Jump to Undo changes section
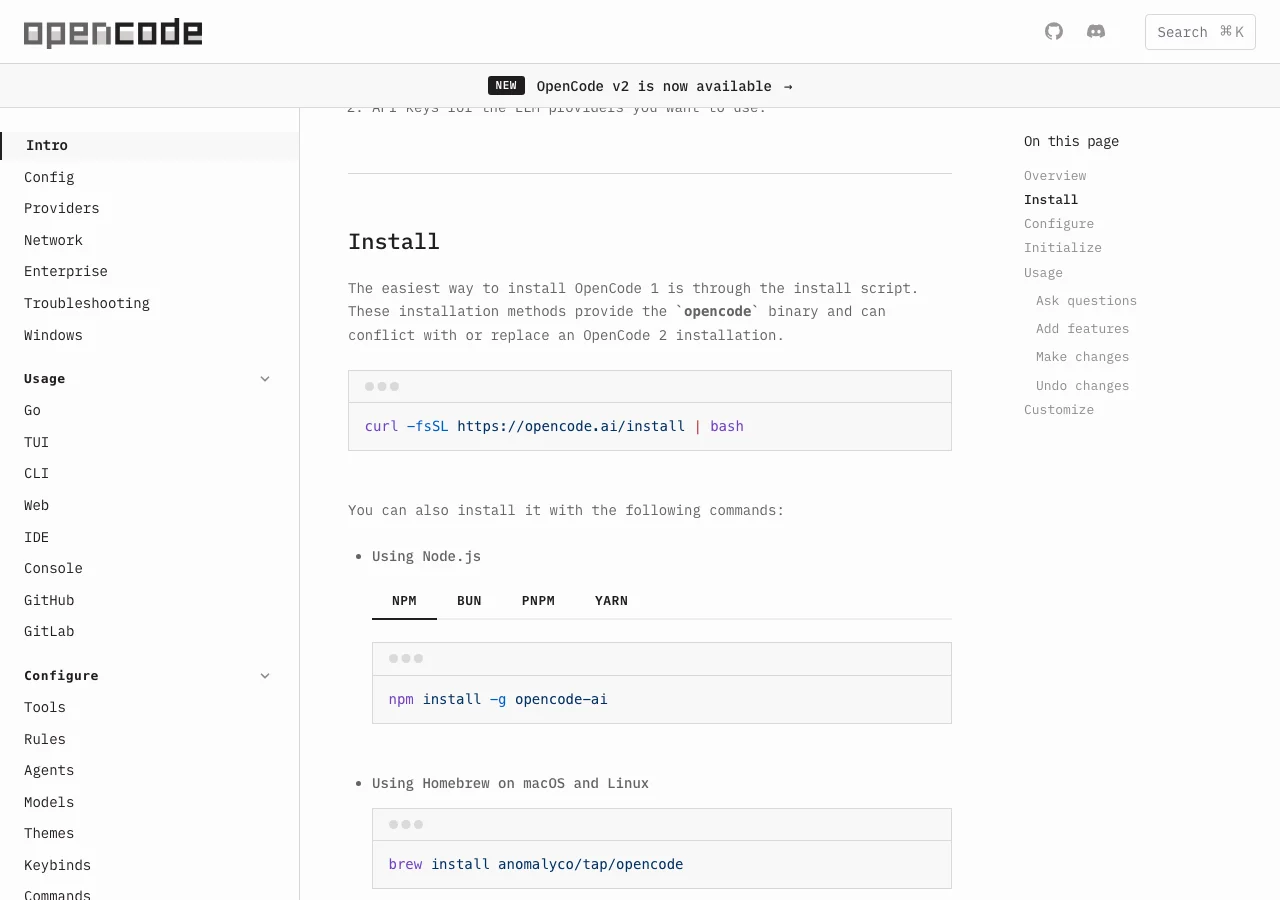 [x=1082, y=386]
